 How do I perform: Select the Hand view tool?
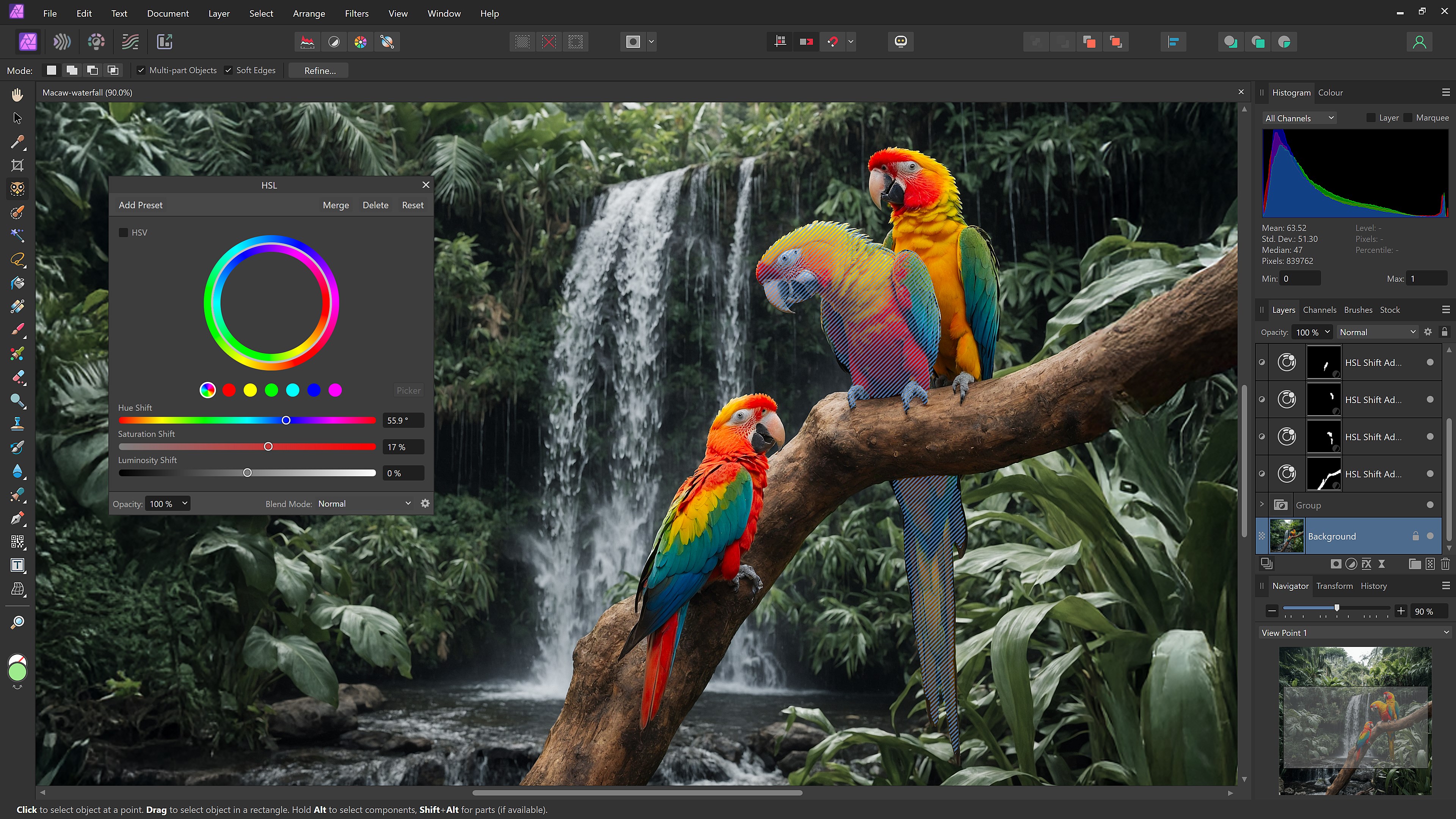coord(17,94)
